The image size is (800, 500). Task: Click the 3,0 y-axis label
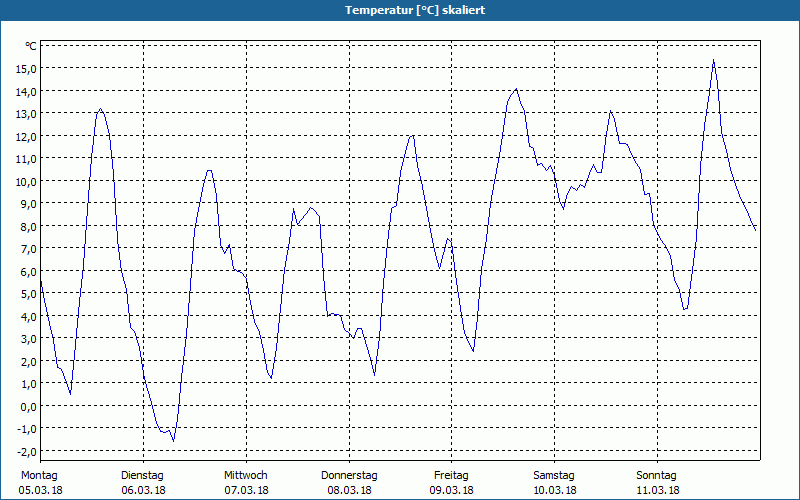click(29, 338)
